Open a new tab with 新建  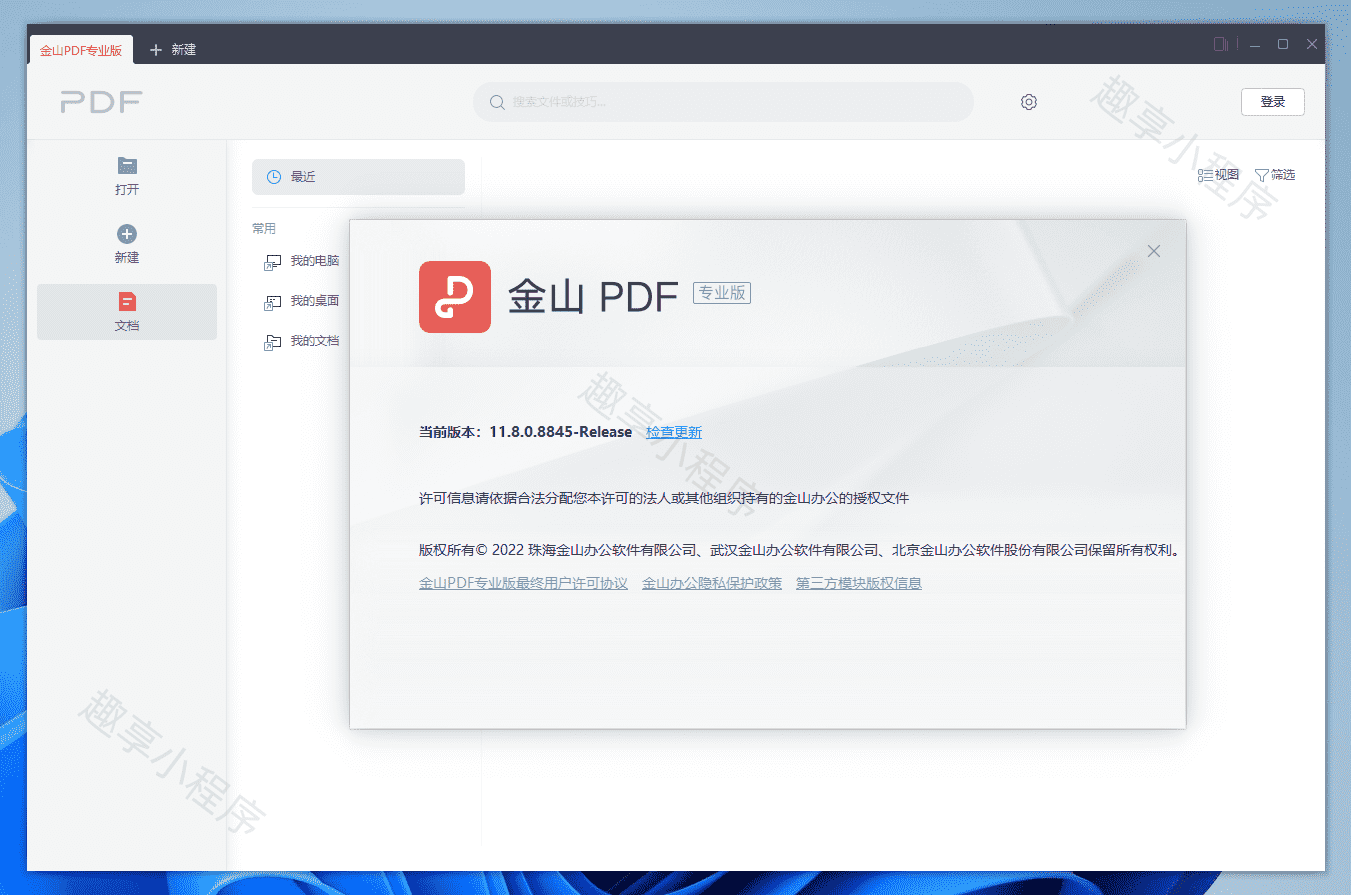[x=173, y=50]
